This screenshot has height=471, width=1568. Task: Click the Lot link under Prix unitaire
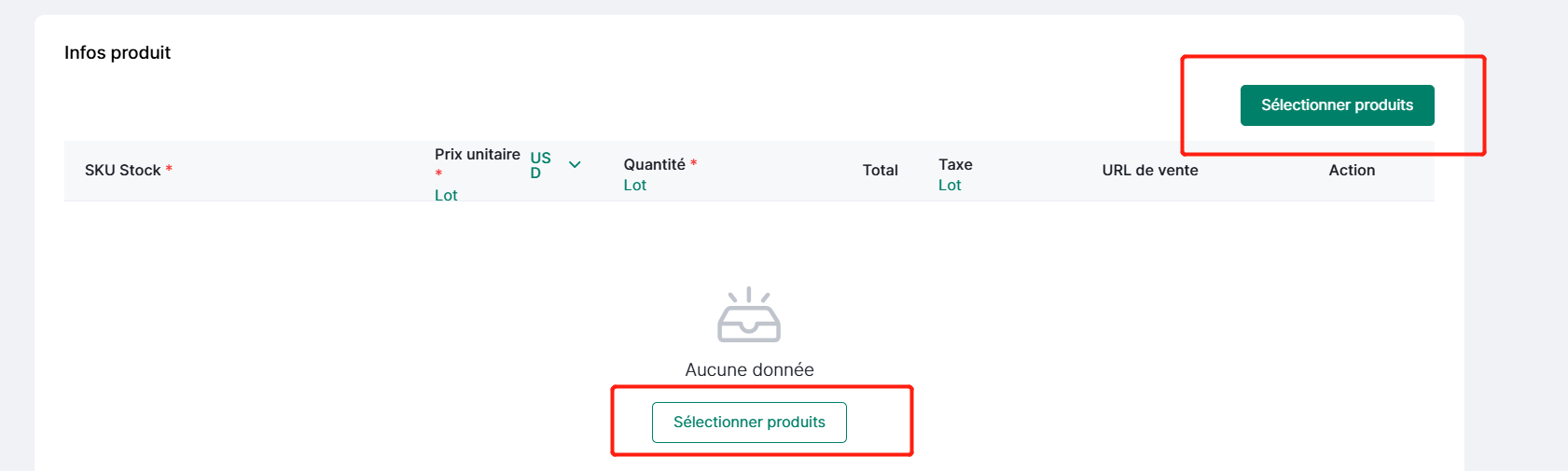tap(446, 195)
